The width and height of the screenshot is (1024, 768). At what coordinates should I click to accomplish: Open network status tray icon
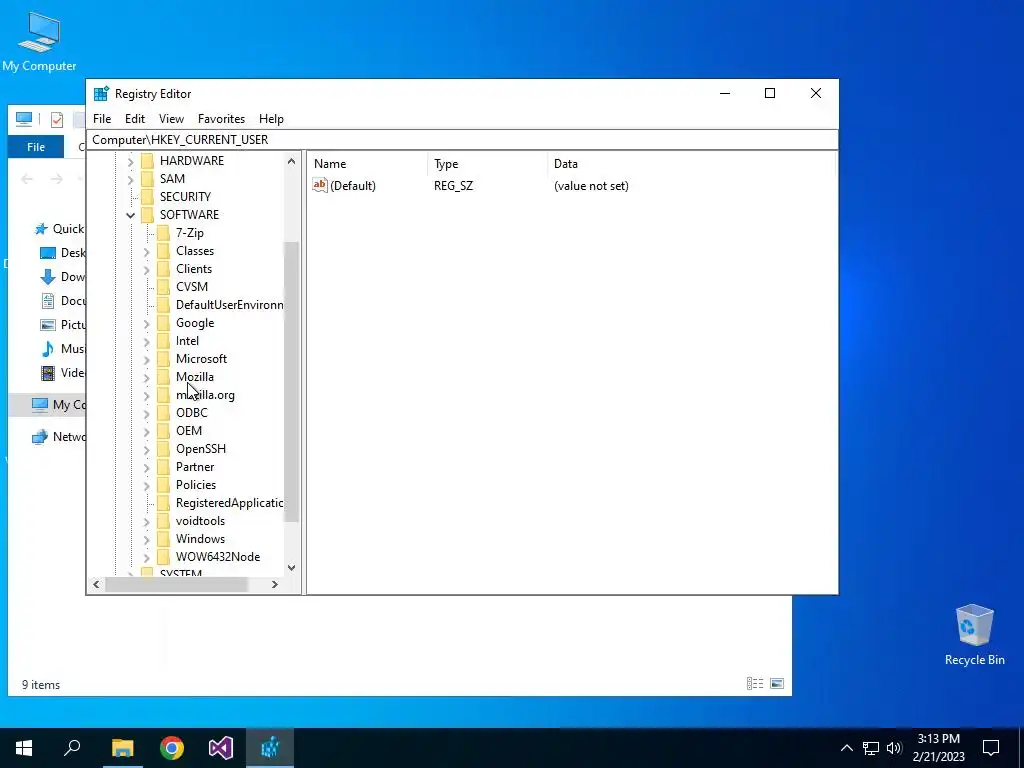(x=871, y=748)
